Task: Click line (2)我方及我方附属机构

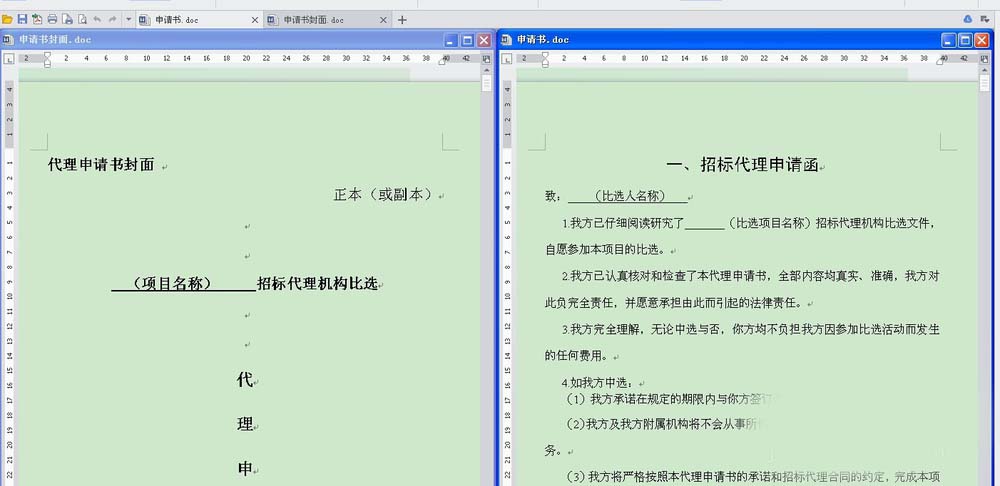Action: click(663, 424)
